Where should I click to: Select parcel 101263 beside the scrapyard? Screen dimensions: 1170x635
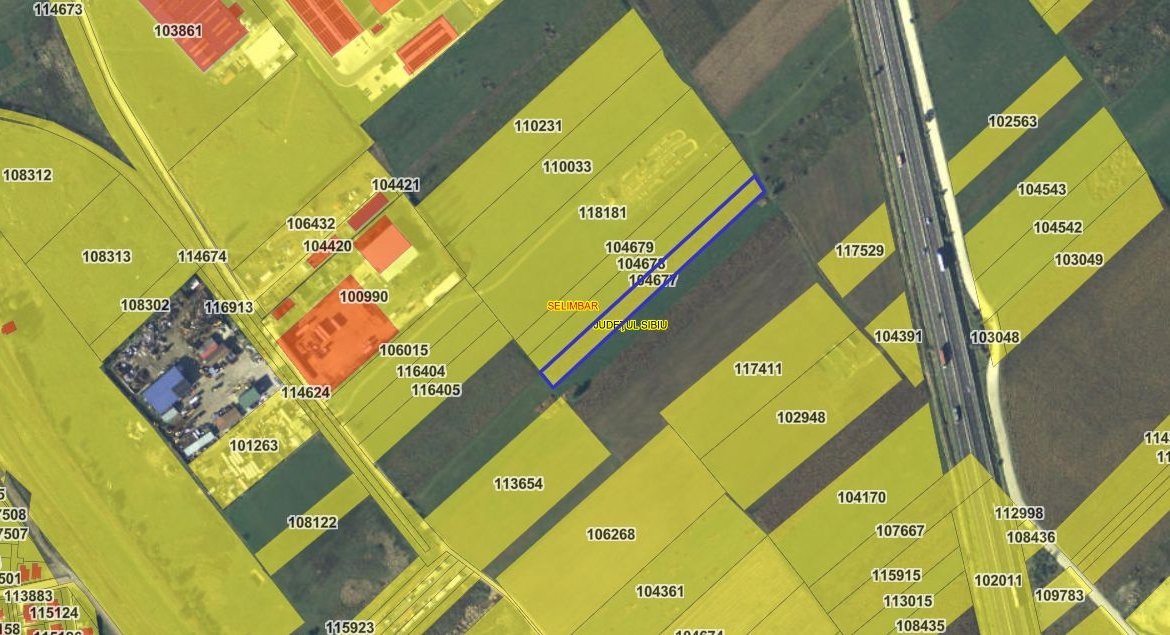pyautogui.click(x=254, y=446)
